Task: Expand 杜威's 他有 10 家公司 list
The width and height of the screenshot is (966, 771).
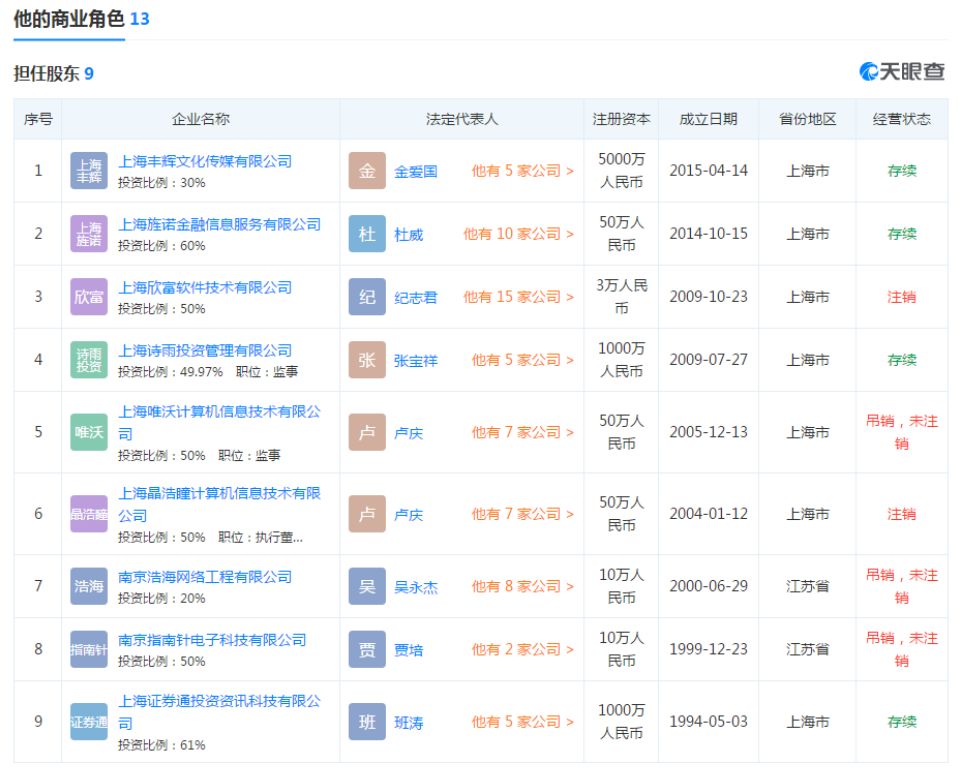Action: (518, 234)
